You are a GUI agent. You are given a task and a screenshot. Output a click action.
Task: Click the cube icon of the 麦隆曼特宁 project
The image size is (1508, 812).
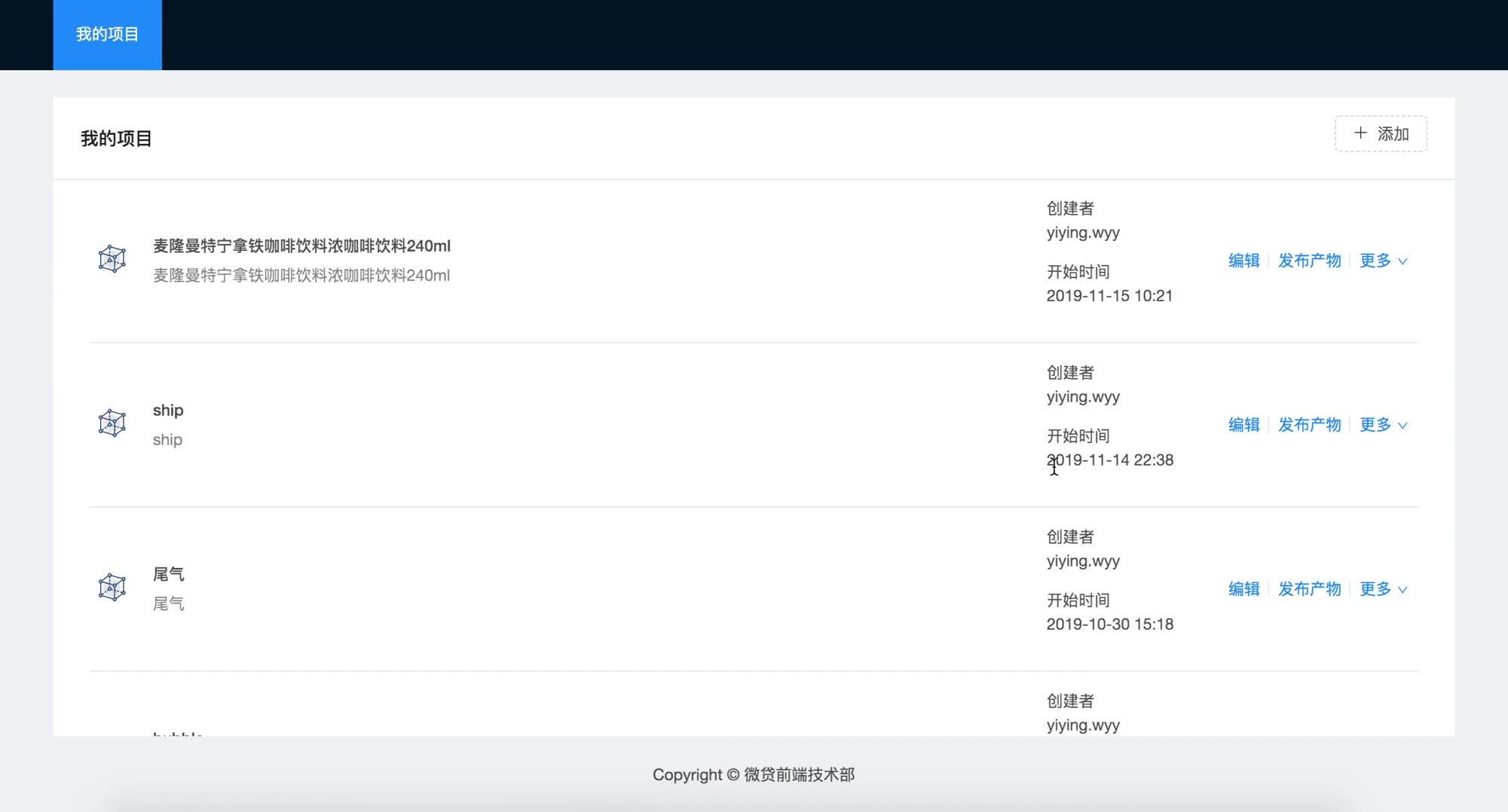(112, 259)
